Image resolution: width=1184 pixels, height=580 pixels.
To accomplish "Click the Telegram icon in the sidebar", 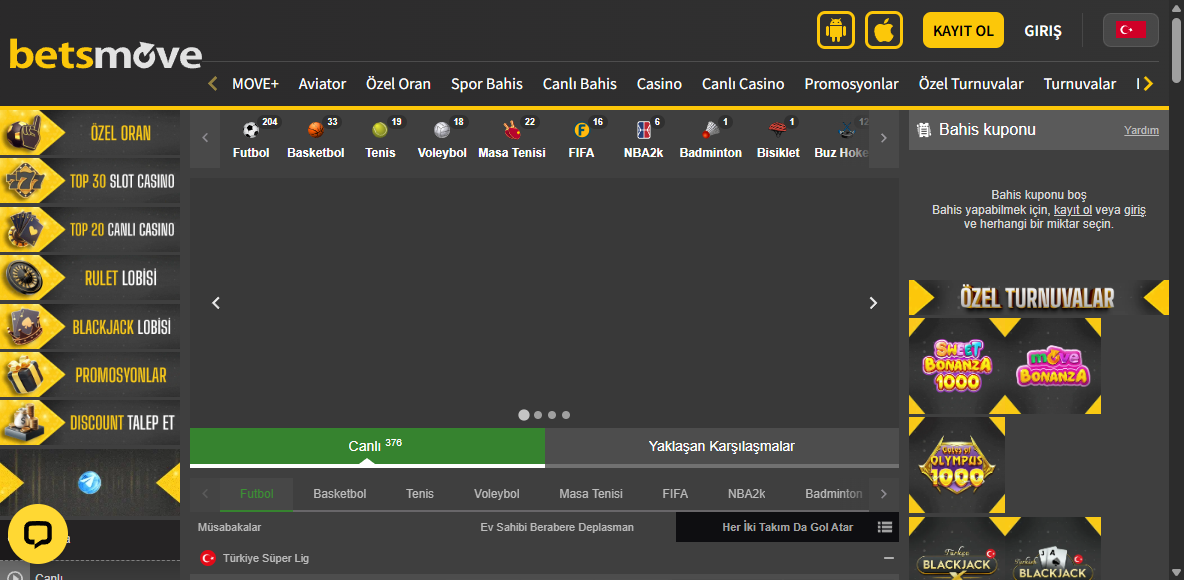I will 90,482.
